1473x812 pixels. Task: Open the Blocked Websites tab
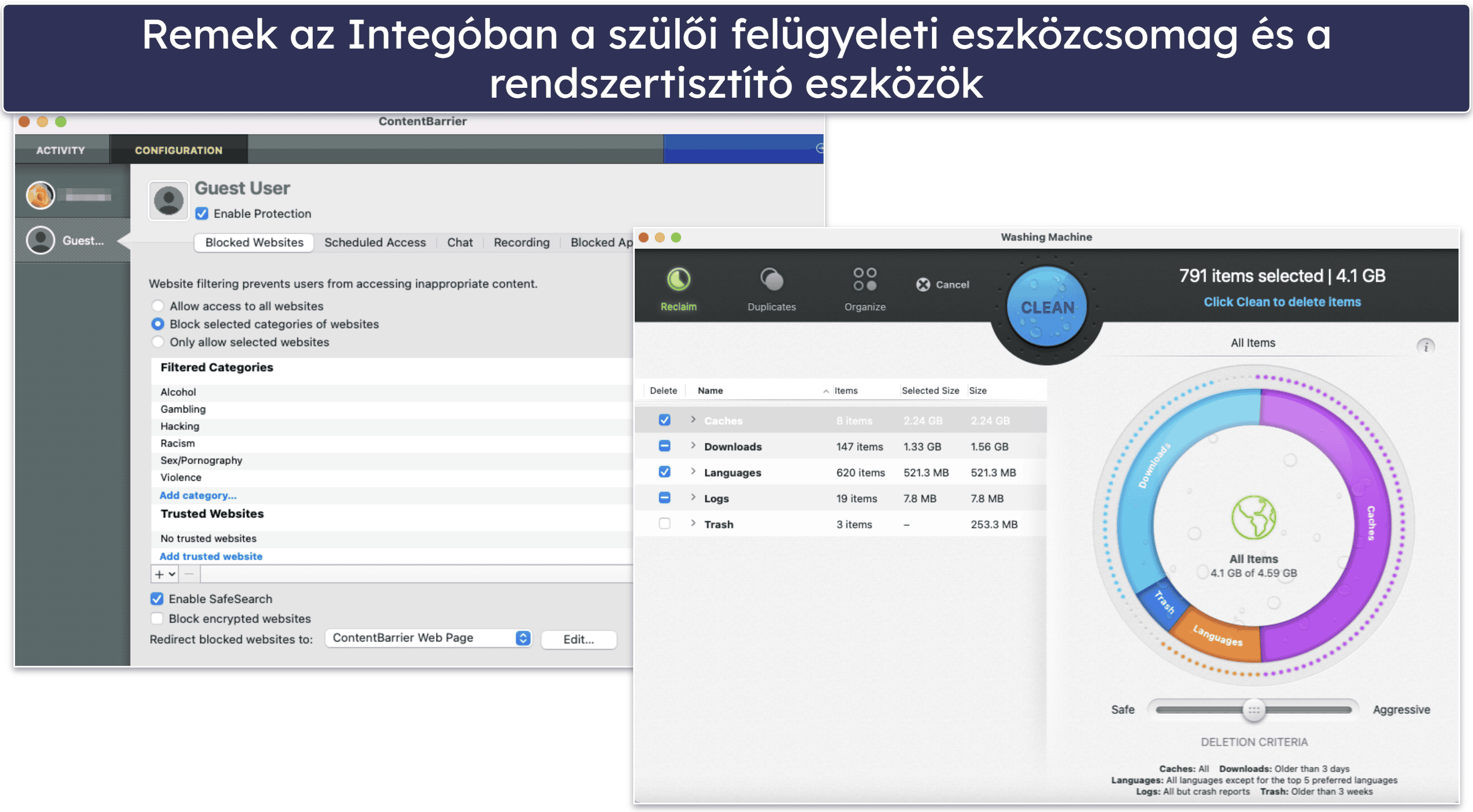click(x=254, y=242)
